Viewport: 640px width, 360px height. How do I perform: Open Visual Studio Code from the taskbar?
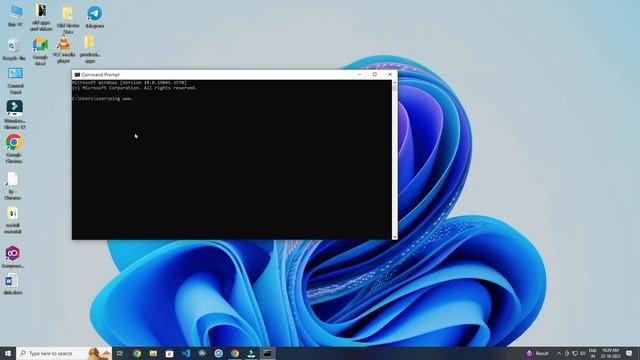pyautogui.click(x=186, y=353)
